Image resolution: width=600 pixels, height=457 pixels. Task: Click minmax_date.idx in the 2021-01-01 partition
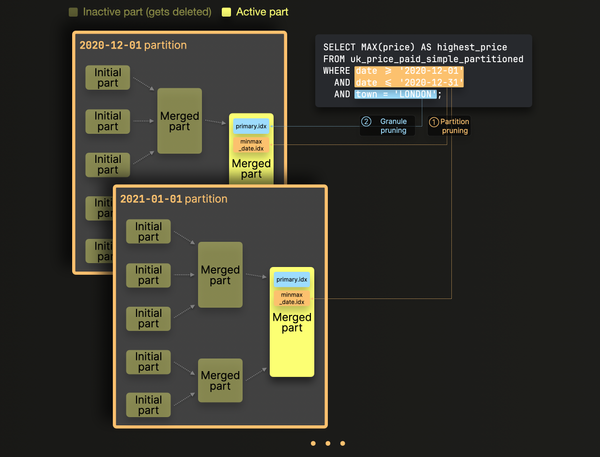pos(292,298)
